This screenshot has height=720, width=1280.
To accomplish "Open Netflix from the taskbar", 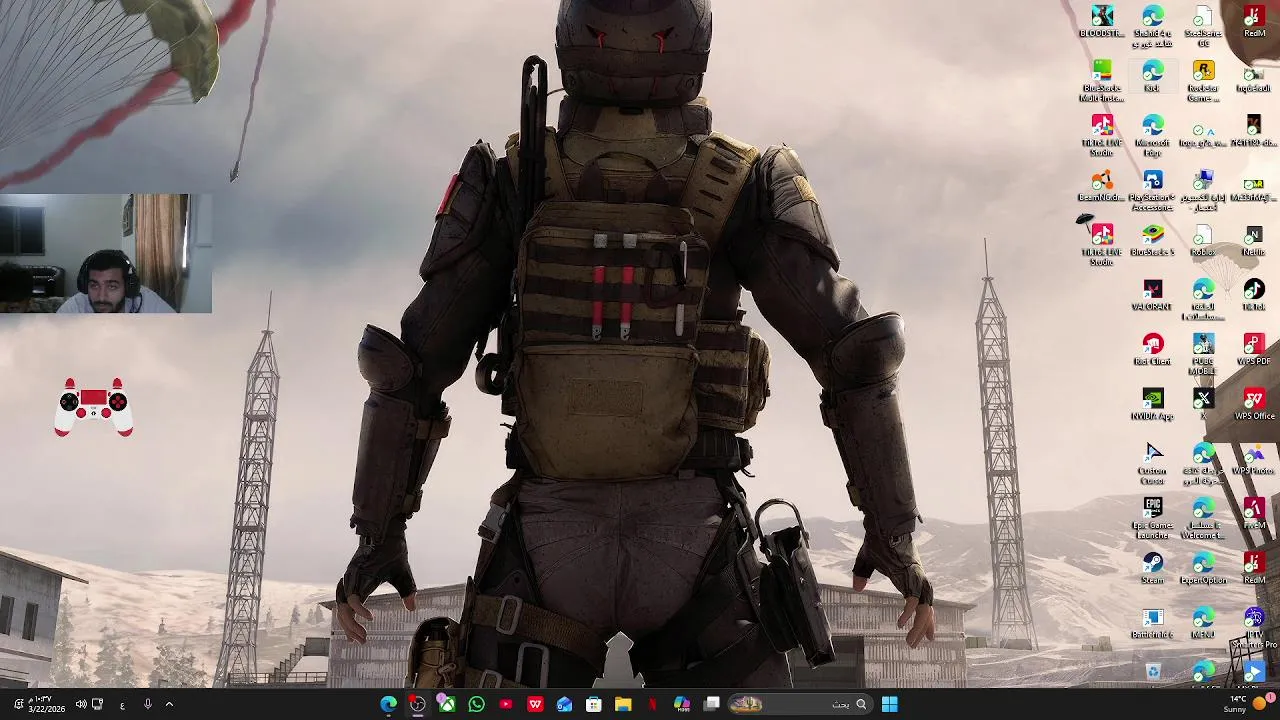I will (x=653, y=704).
